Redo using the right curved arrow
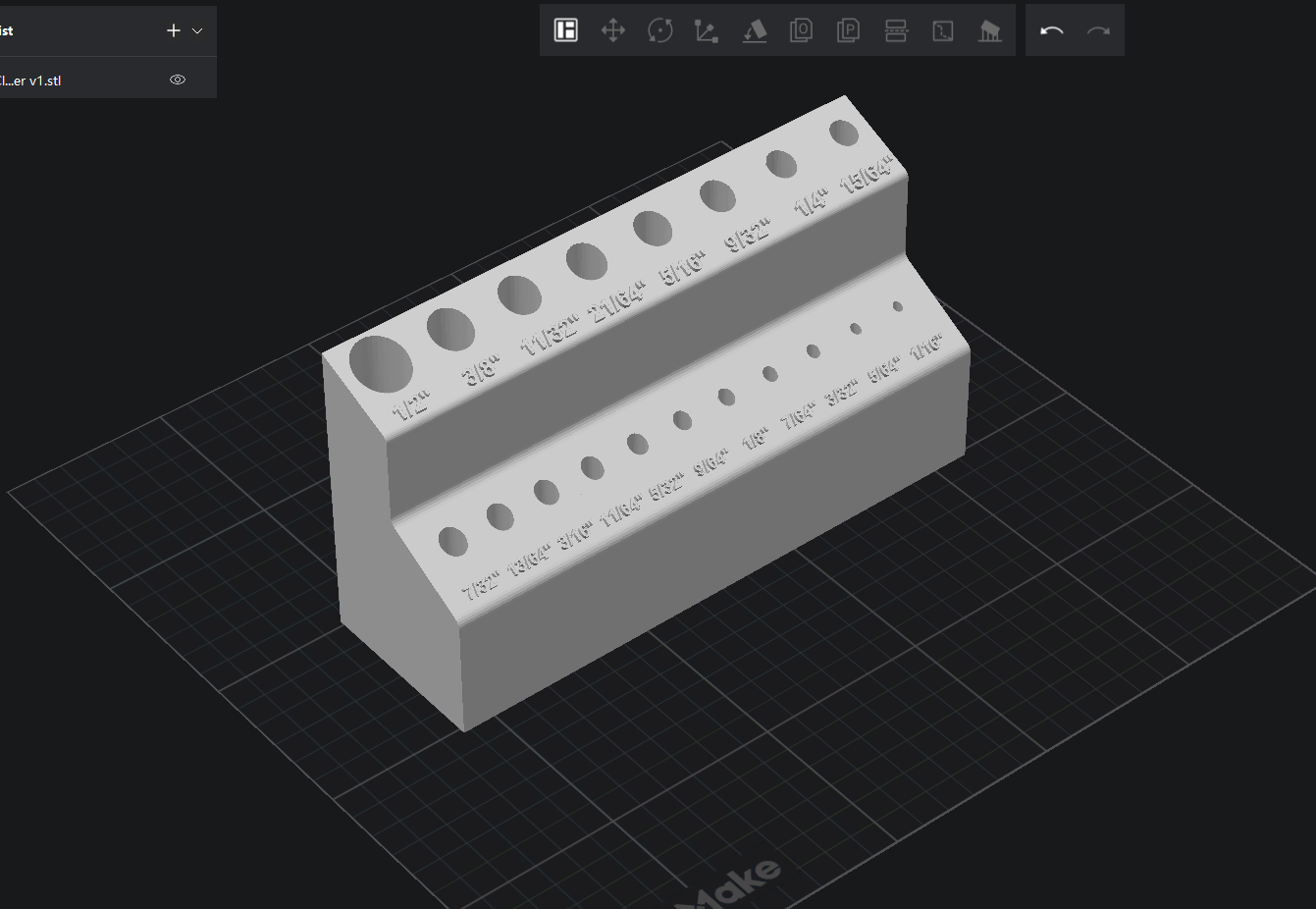Viewport: 1316px width, 909px height. [x=1098, y=30]
